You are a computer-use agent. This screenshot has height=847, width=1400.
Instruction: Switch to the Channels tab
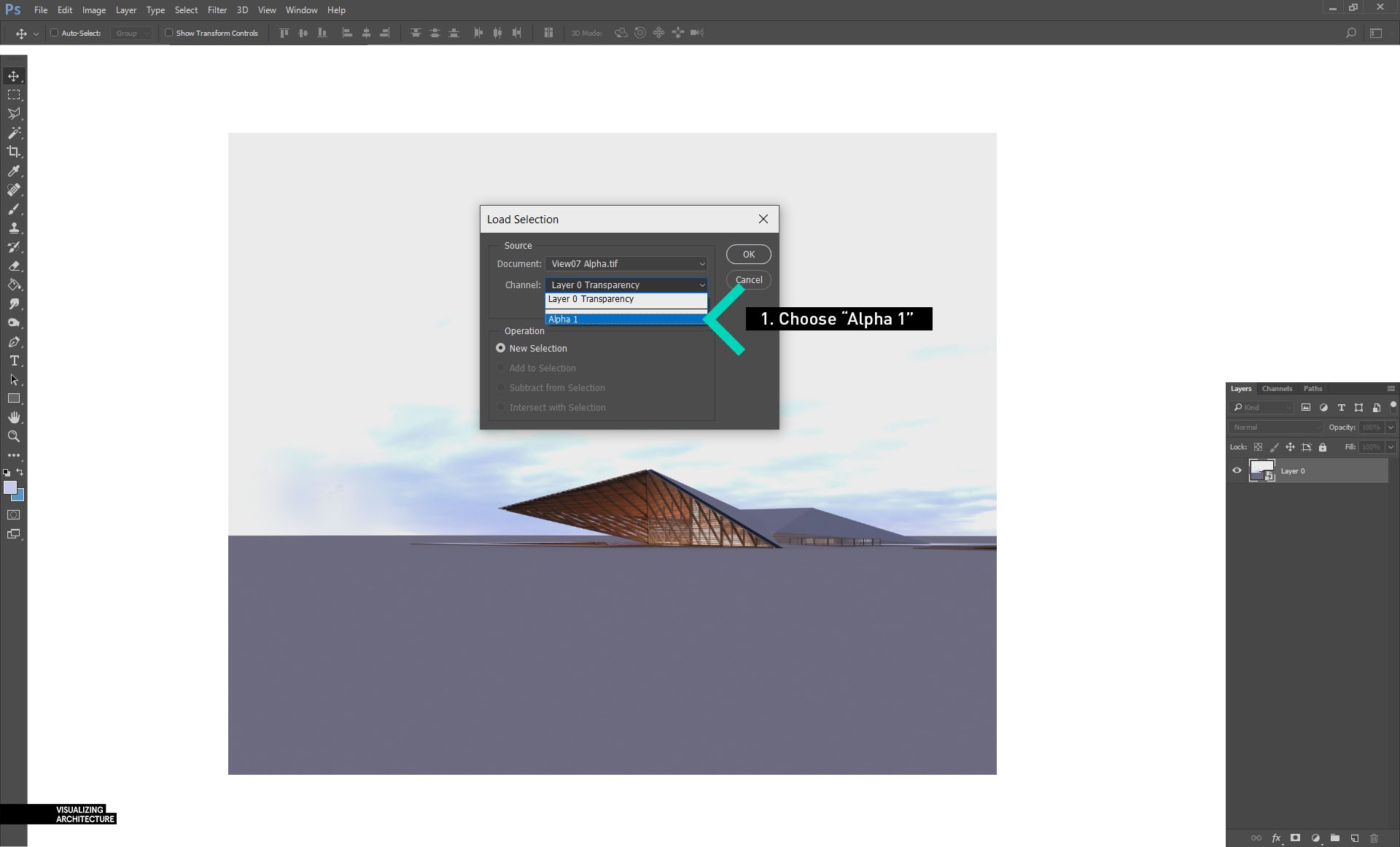(1277, 389)
